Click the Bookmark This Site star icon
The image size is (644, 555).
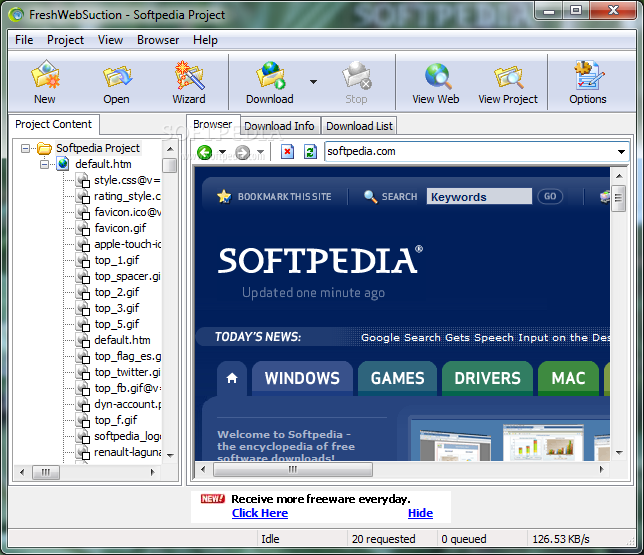(x=224, y=196)
